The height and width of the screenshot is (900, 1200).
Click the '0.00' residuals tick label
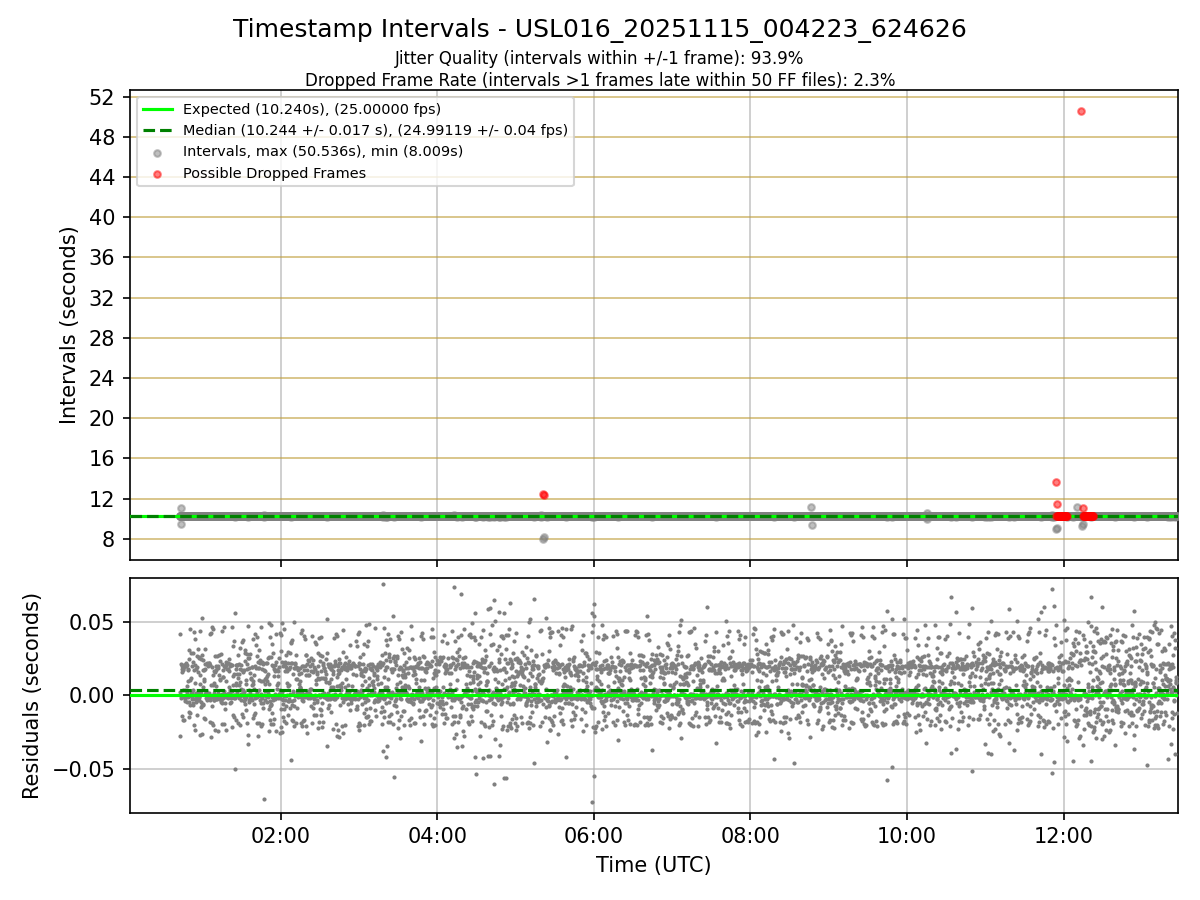(x=94, y=696)
